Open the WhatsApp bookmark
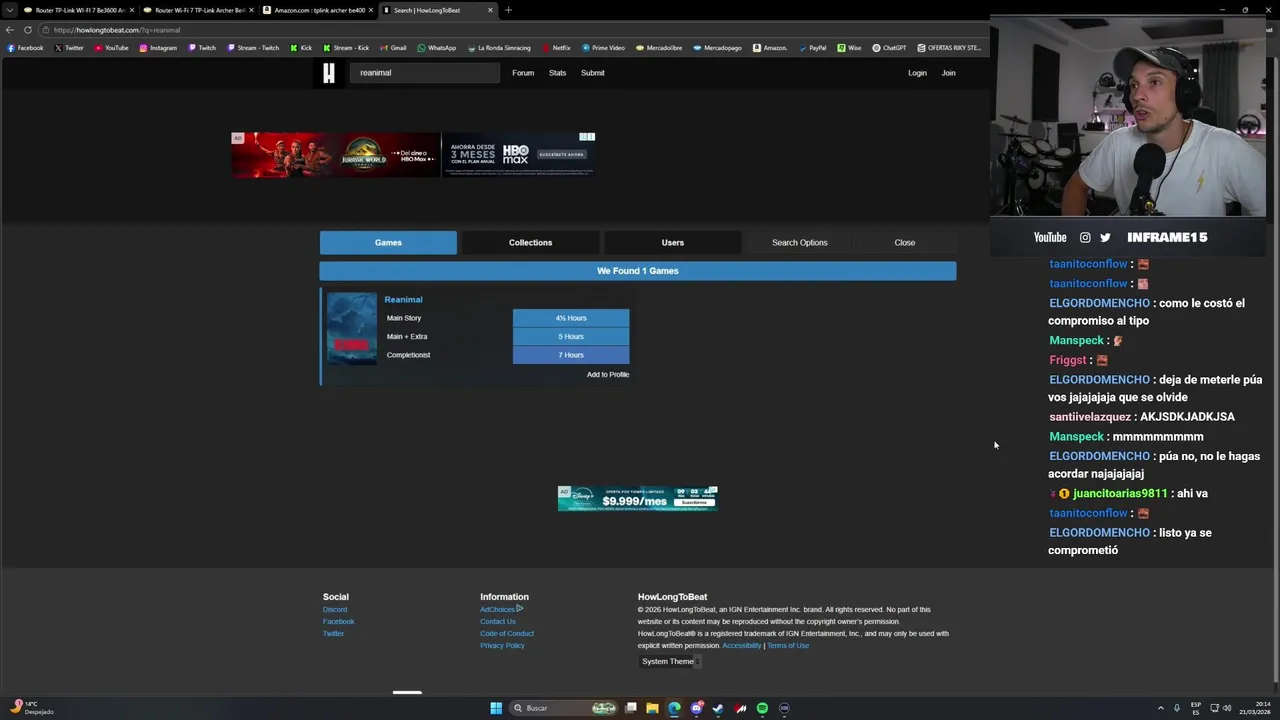Image resolution: width=1280 pixels, height=720 pixels. (x=437, y=48)
